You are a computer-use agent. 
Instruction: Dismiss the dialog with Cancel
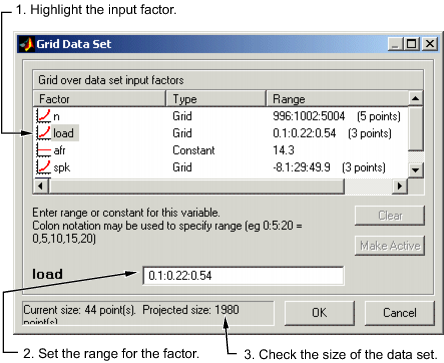[400, 313]
